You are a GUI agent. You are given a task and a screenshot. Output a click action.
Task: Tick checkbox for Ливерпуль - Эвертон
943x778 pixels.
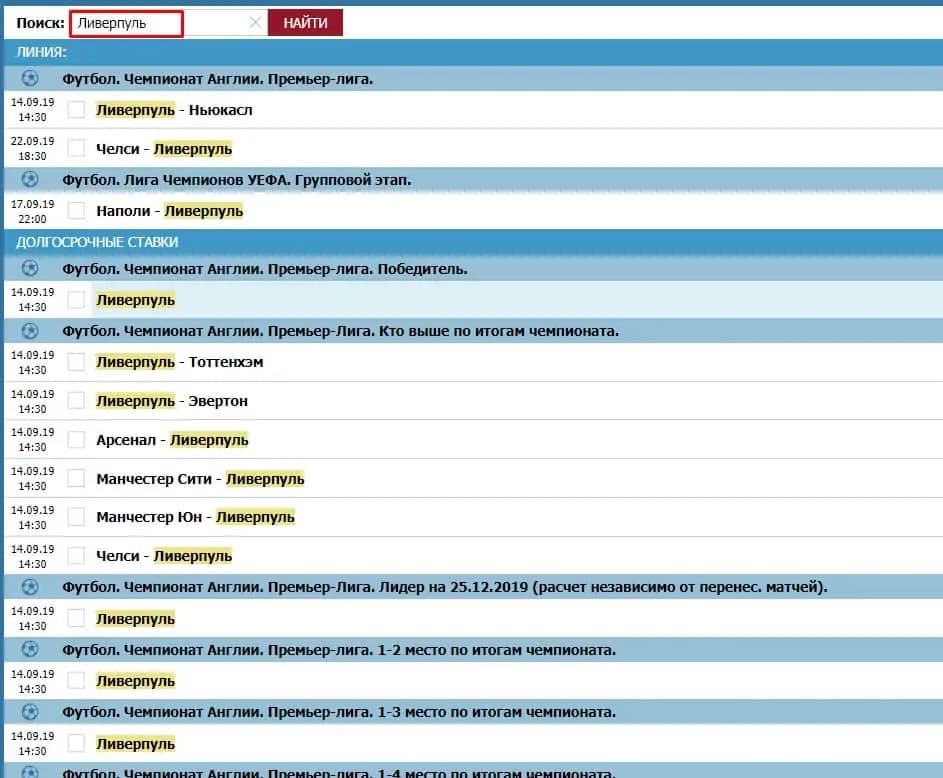[x=76, y=400]
